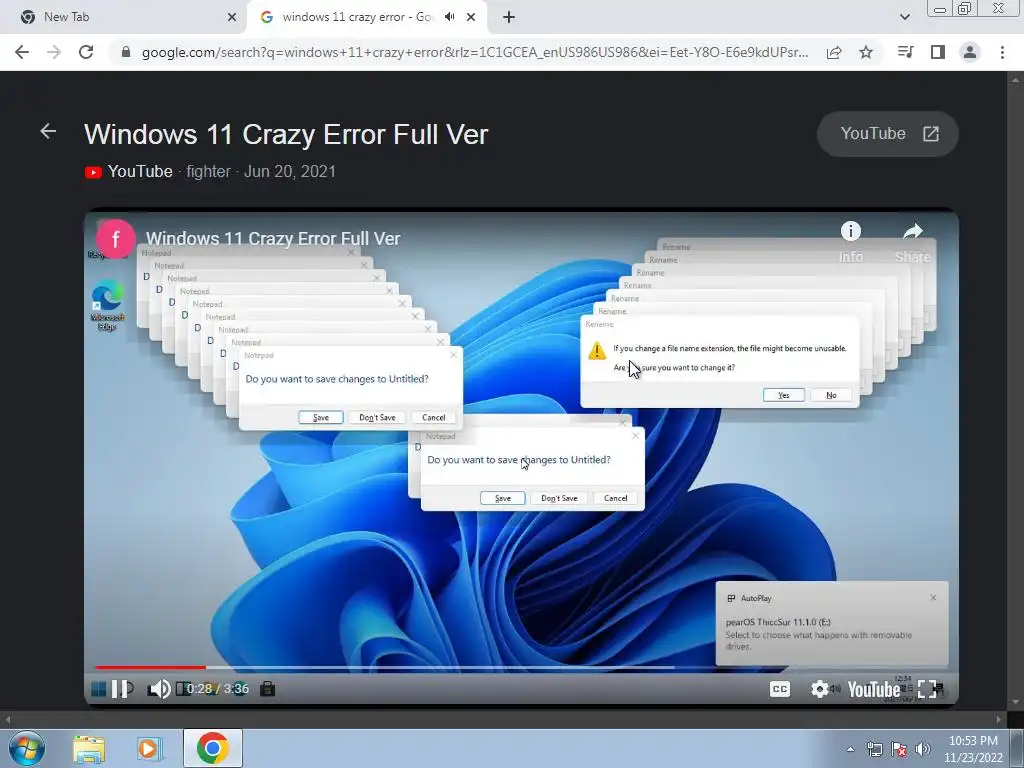The width and height of the screenshot is (1024, 768).
Task: Mute the tab via speaker icon
Action: point(449,17)
